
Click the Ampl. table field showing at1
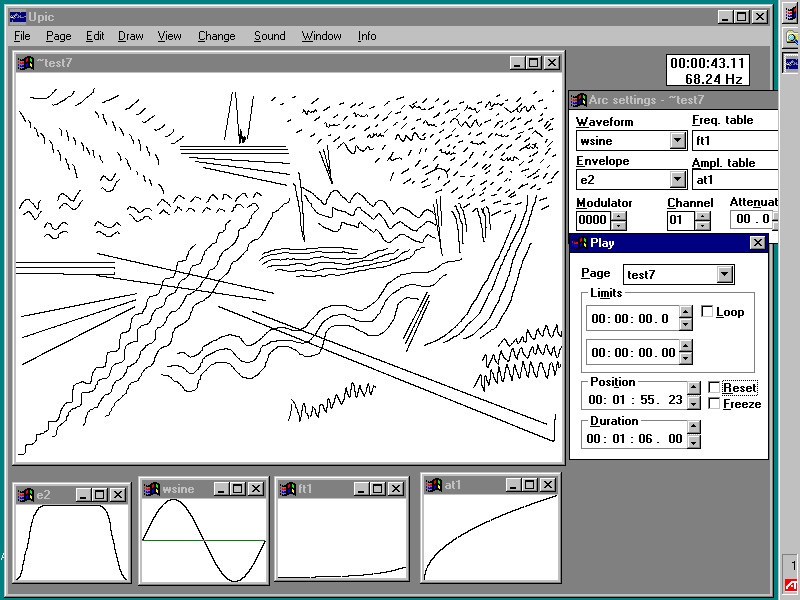click(x=735, y=179)
